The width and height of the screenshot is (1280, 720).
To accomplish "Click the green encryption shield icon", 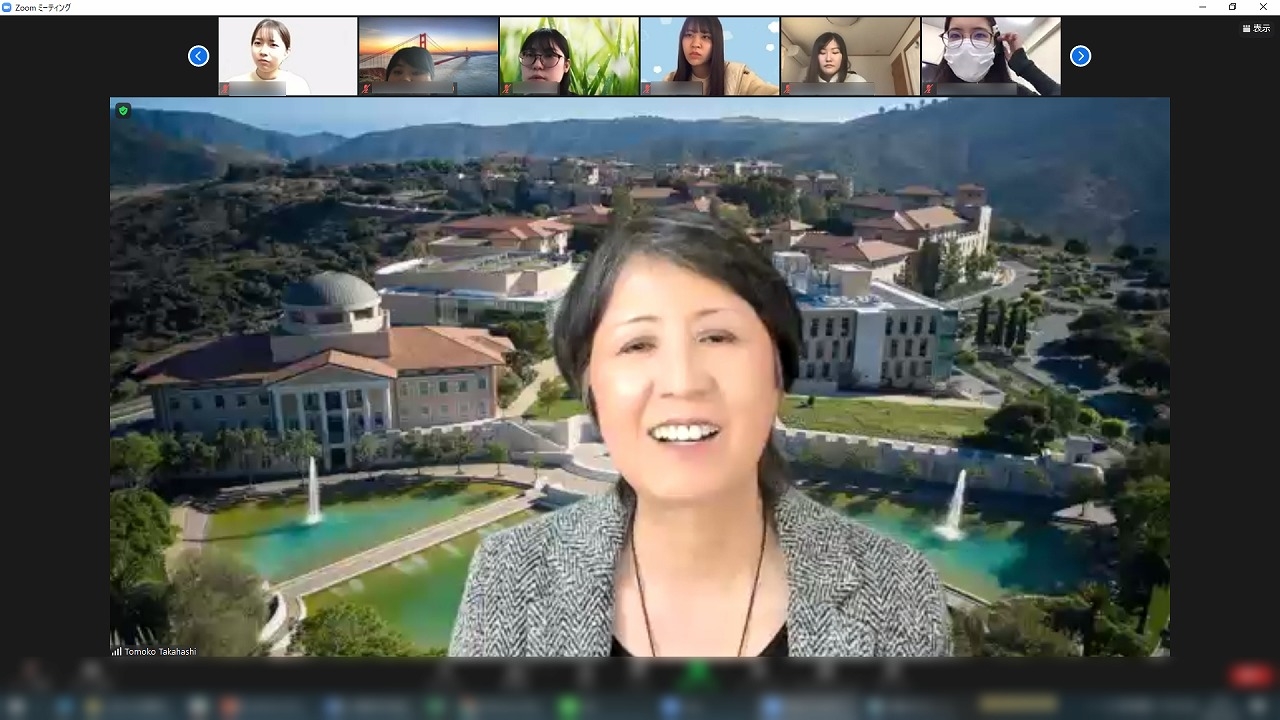I will [x=123, y=110].
